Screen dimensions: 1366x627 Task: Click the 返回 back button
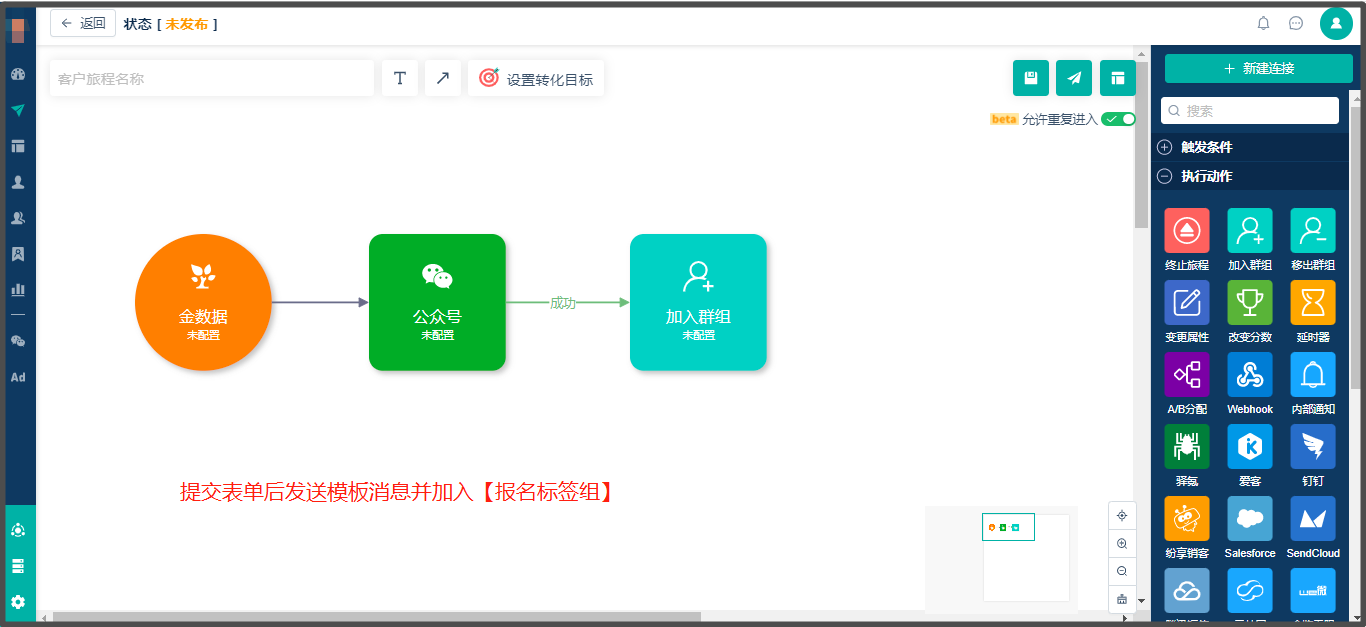click(x=83, y=23)
